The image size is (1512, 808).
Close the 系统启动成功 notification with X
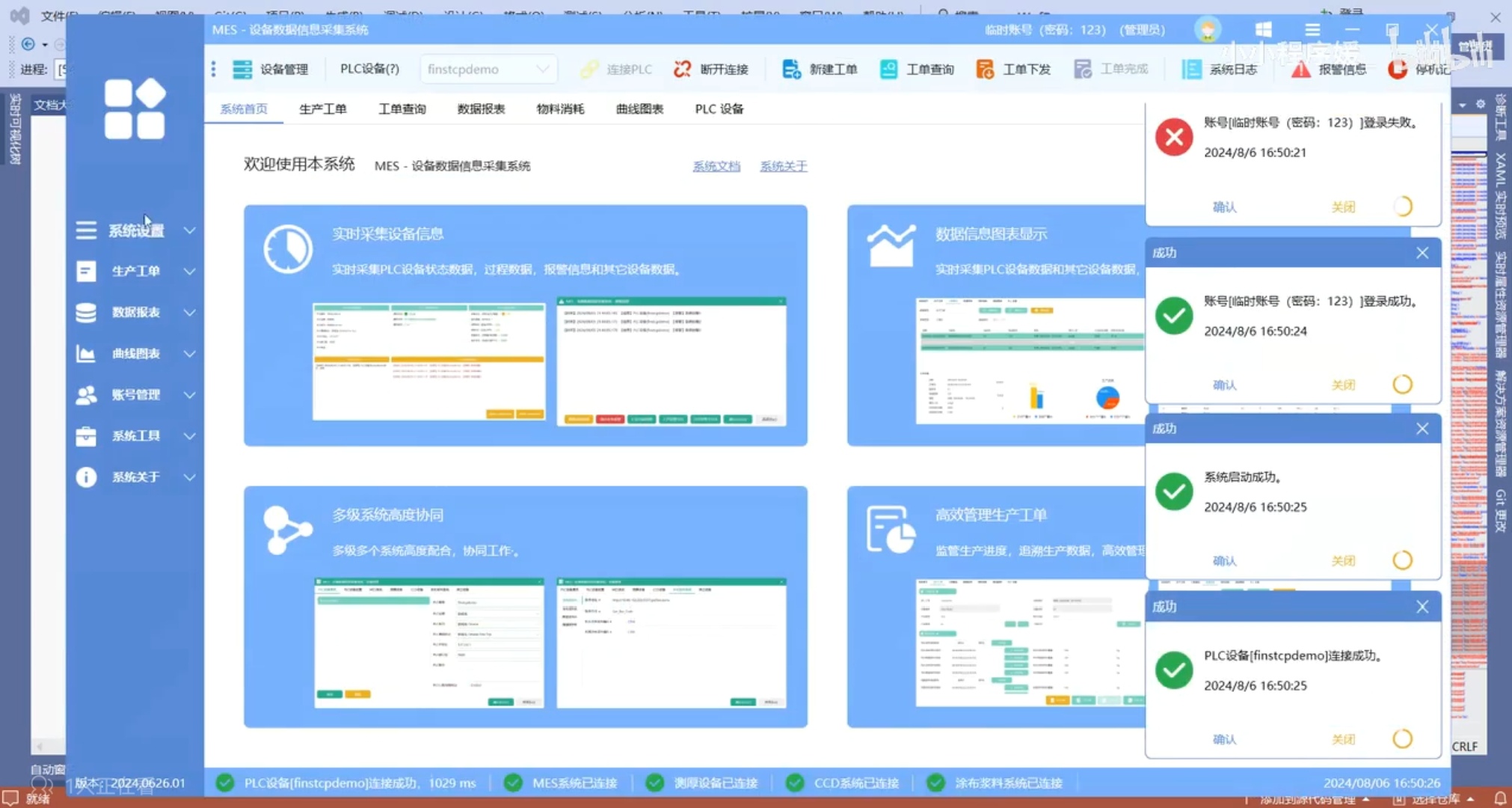(1422, 429)
